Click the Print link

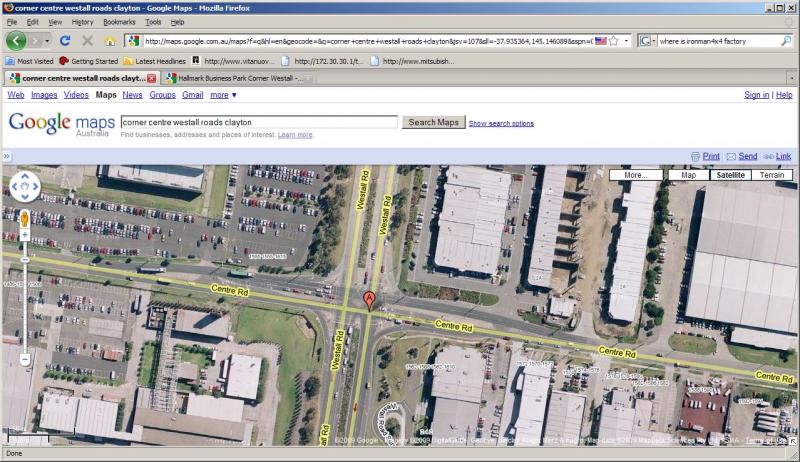(711, 156)
